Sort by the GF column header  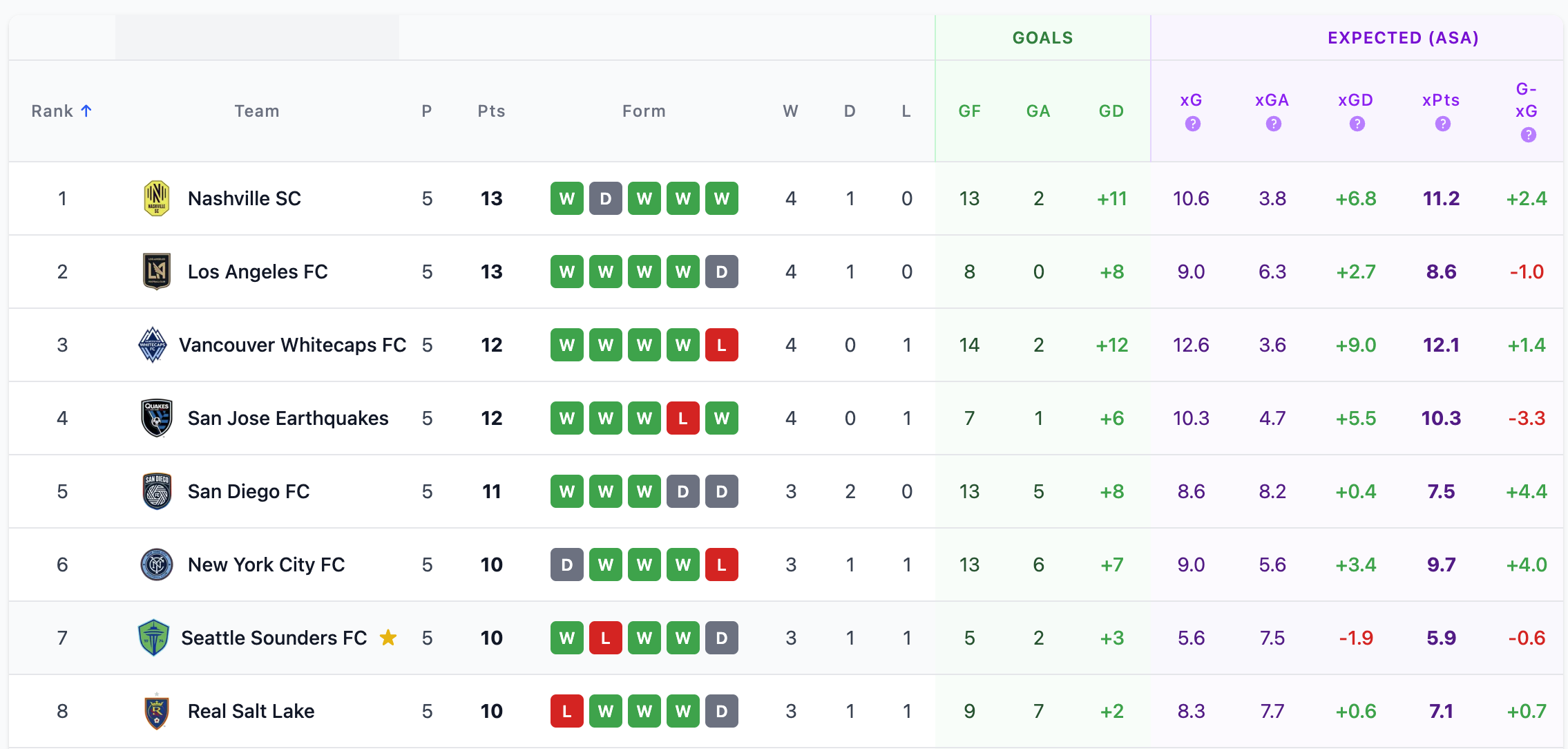pos(969,111)
